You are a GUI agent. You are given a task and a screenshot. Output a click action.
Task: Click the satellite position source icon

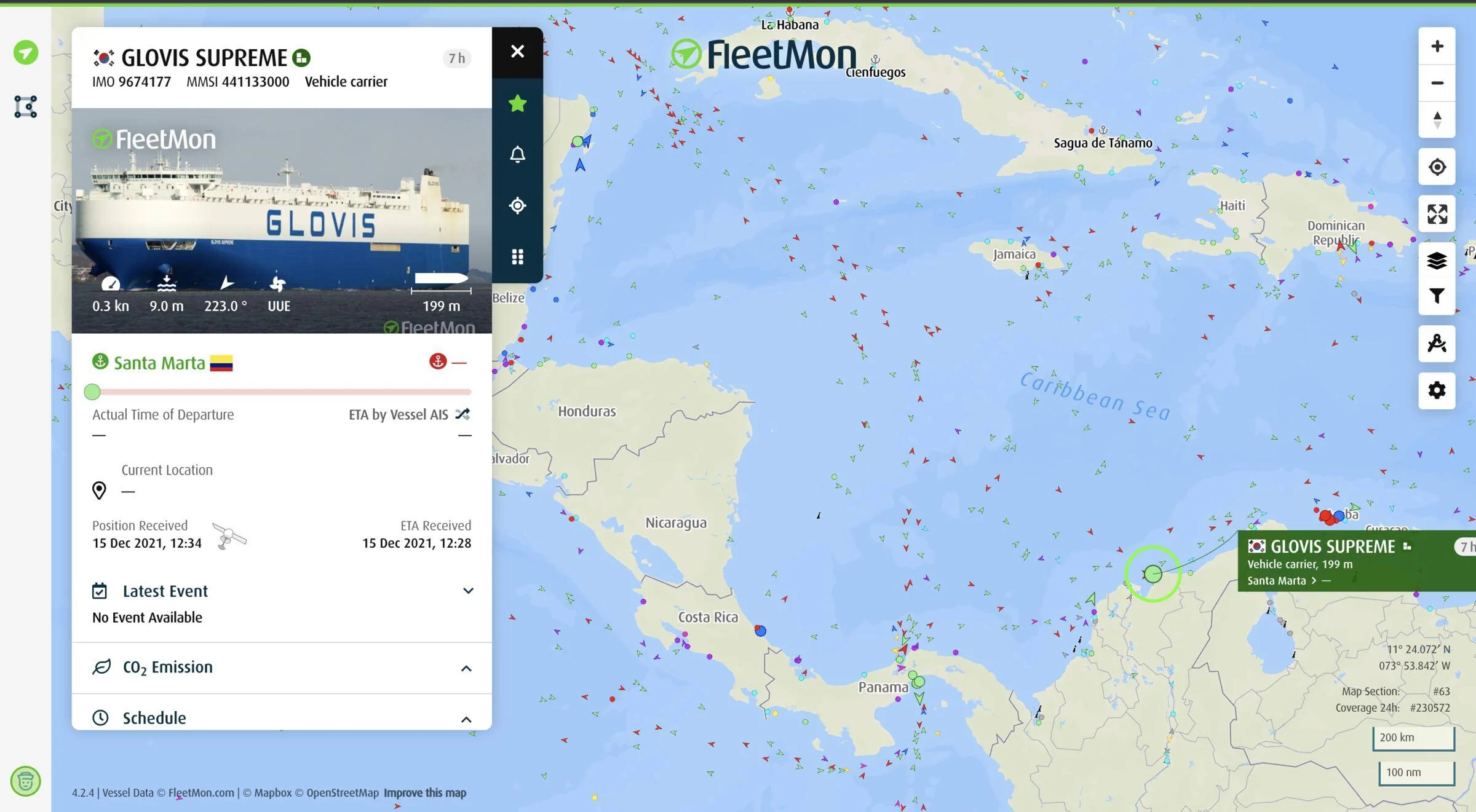(229, 535)
